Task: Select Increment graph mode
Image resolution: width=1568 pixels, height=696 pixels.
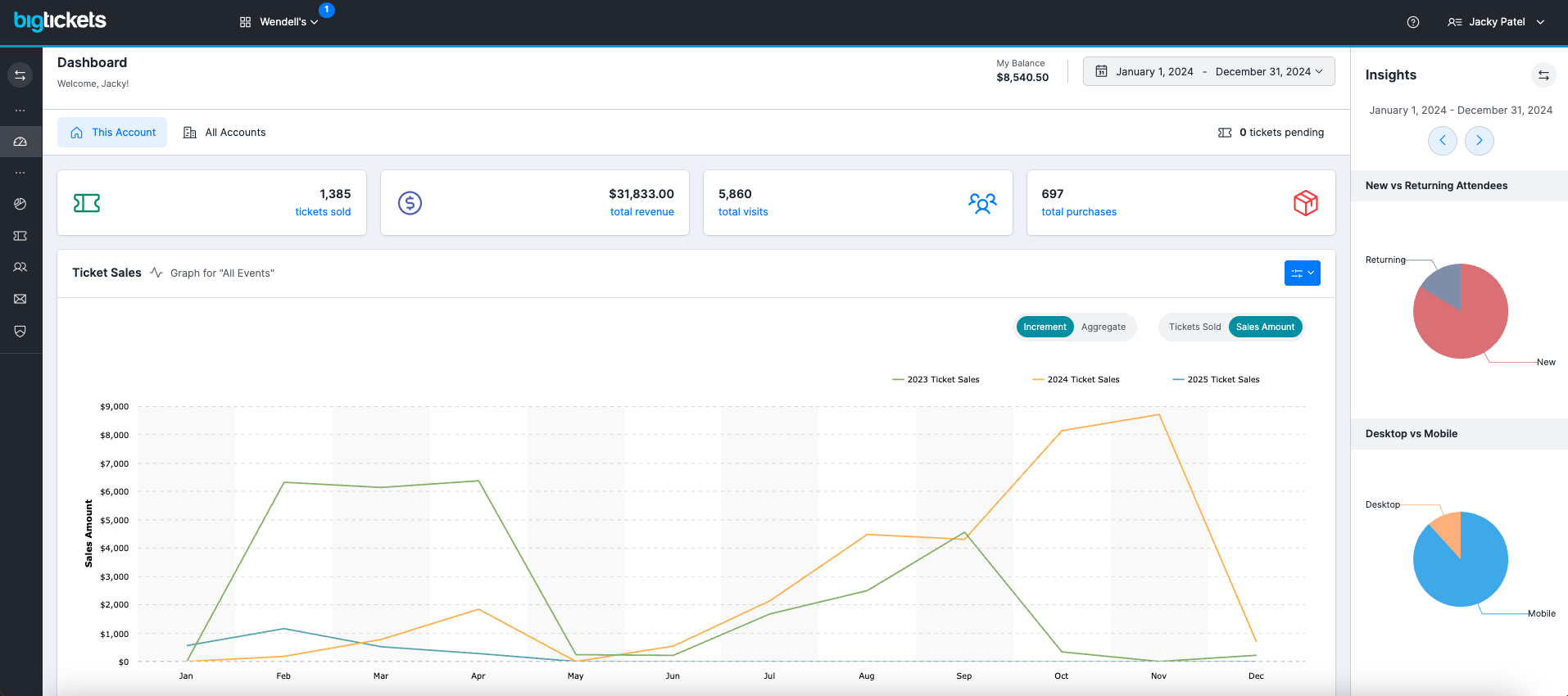Action: [x=1045, y=327]
